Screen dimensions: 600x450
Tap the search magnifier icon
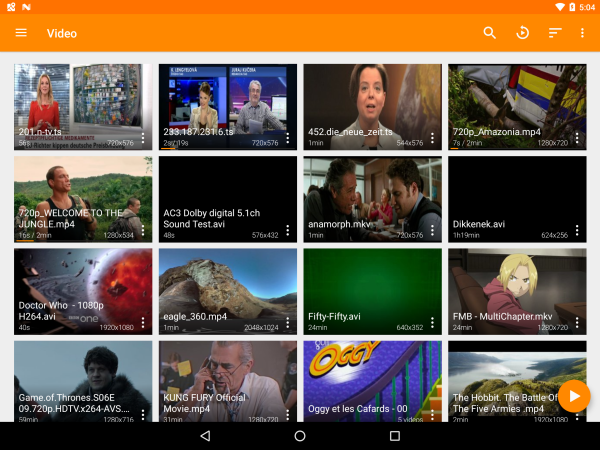coord(489,33)
